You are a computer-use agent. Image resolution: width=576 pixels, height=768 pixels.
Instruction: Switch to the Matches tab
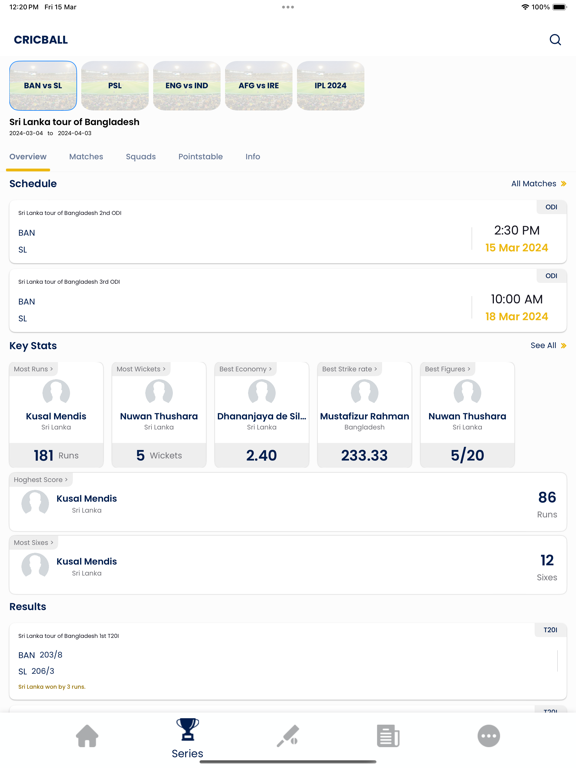(86, 157)
